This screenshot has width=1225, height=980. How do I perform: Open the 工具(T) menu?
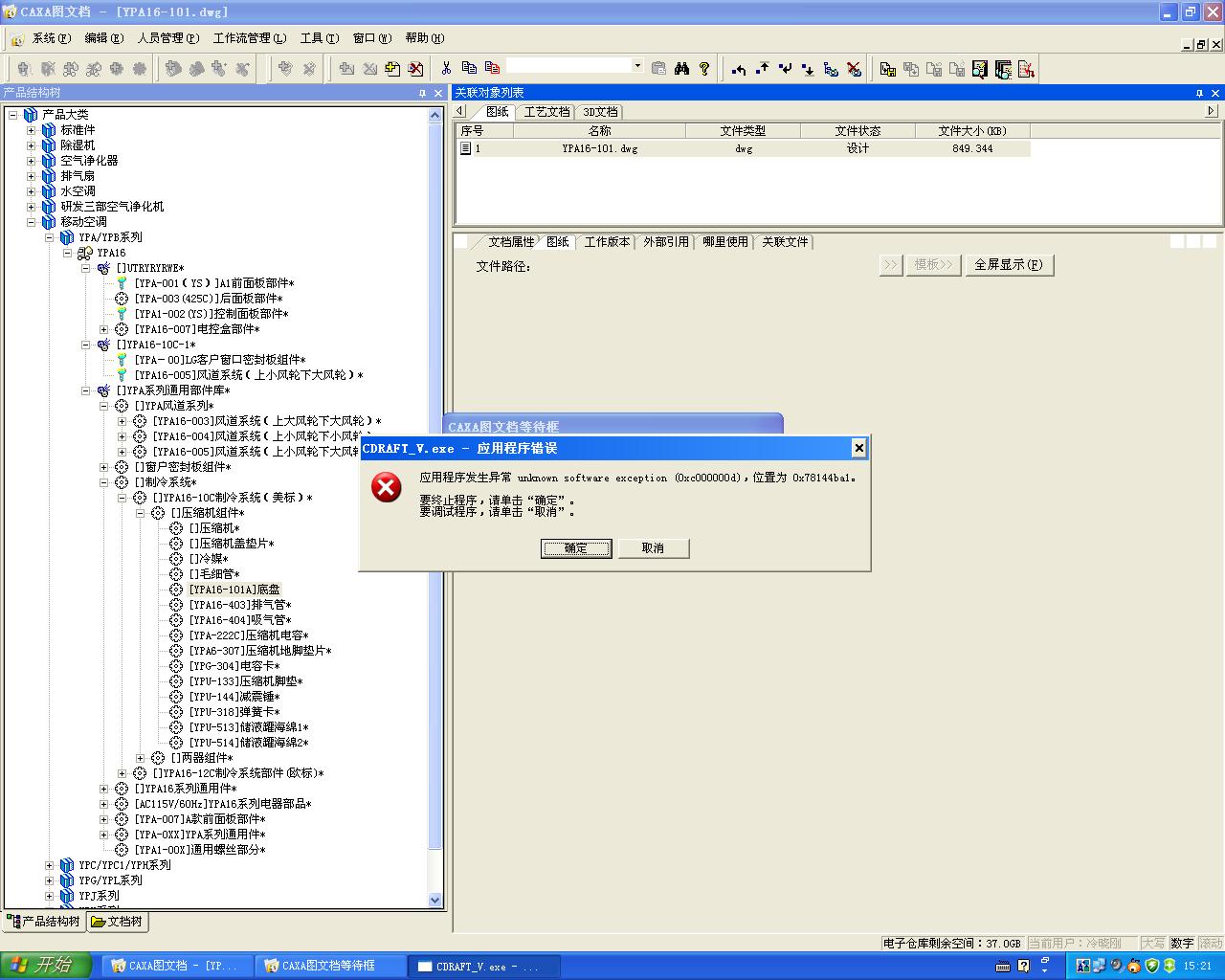pos(320,38)
